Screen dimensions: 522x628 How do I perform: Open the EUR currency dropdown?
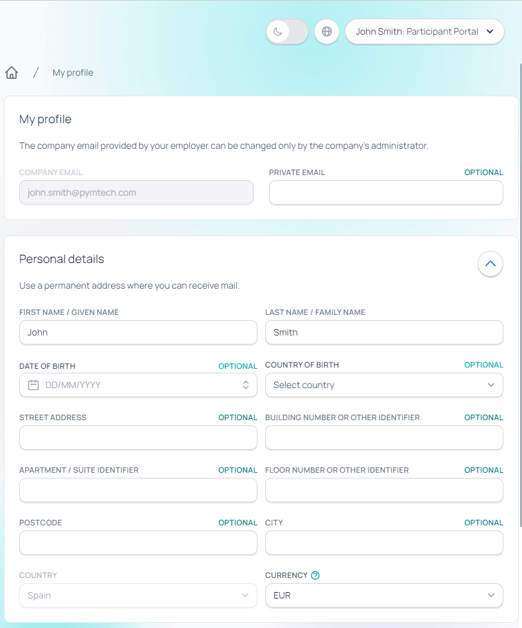[384, 595]
